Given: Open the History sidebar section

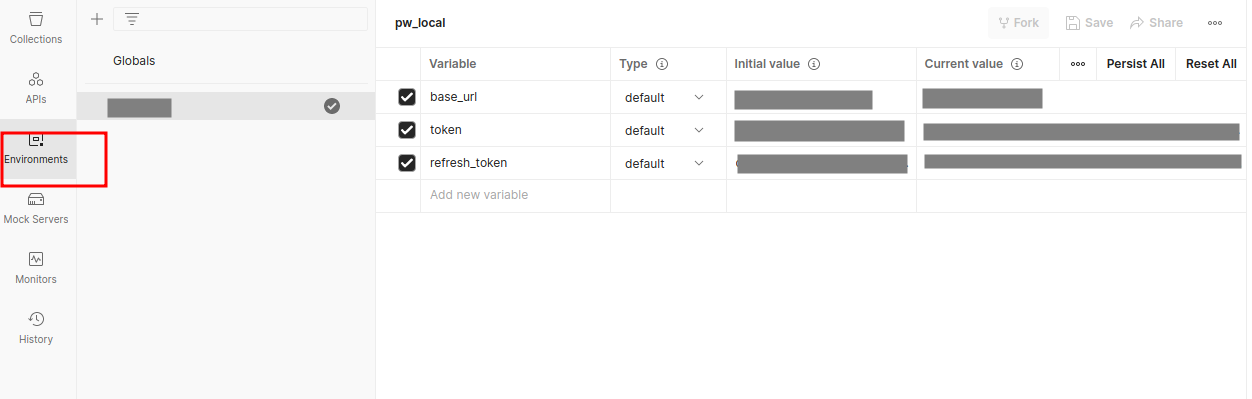Looking at the screenshot, I should pos(36,328).
